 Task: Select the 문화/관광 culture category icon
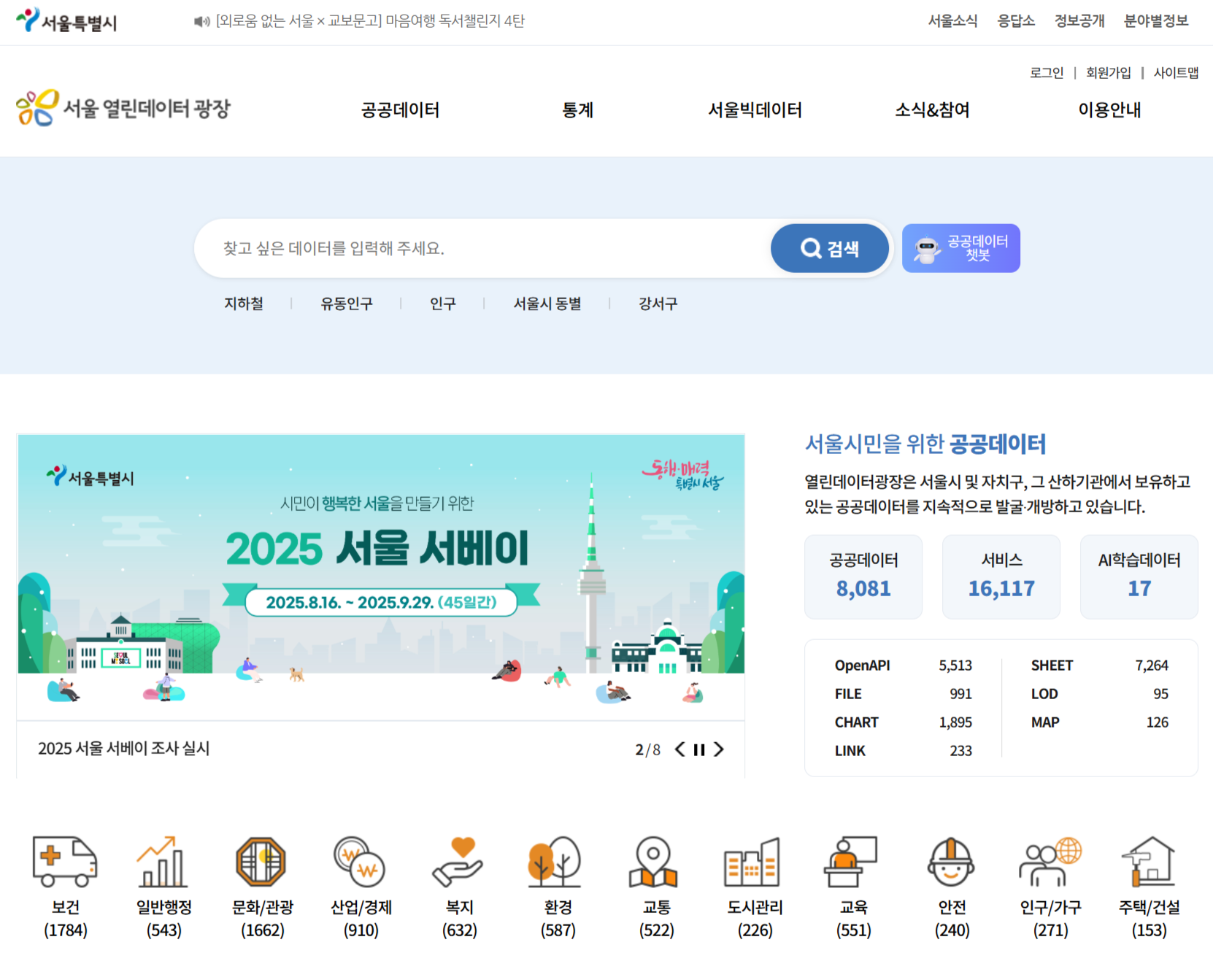[x=262, y=862]
